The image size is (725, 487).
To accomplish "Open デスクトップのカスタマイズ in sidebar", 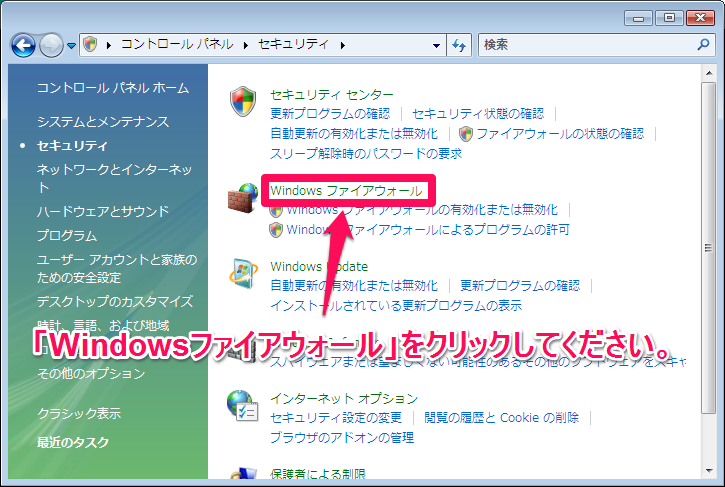I will tap(115, 302).
